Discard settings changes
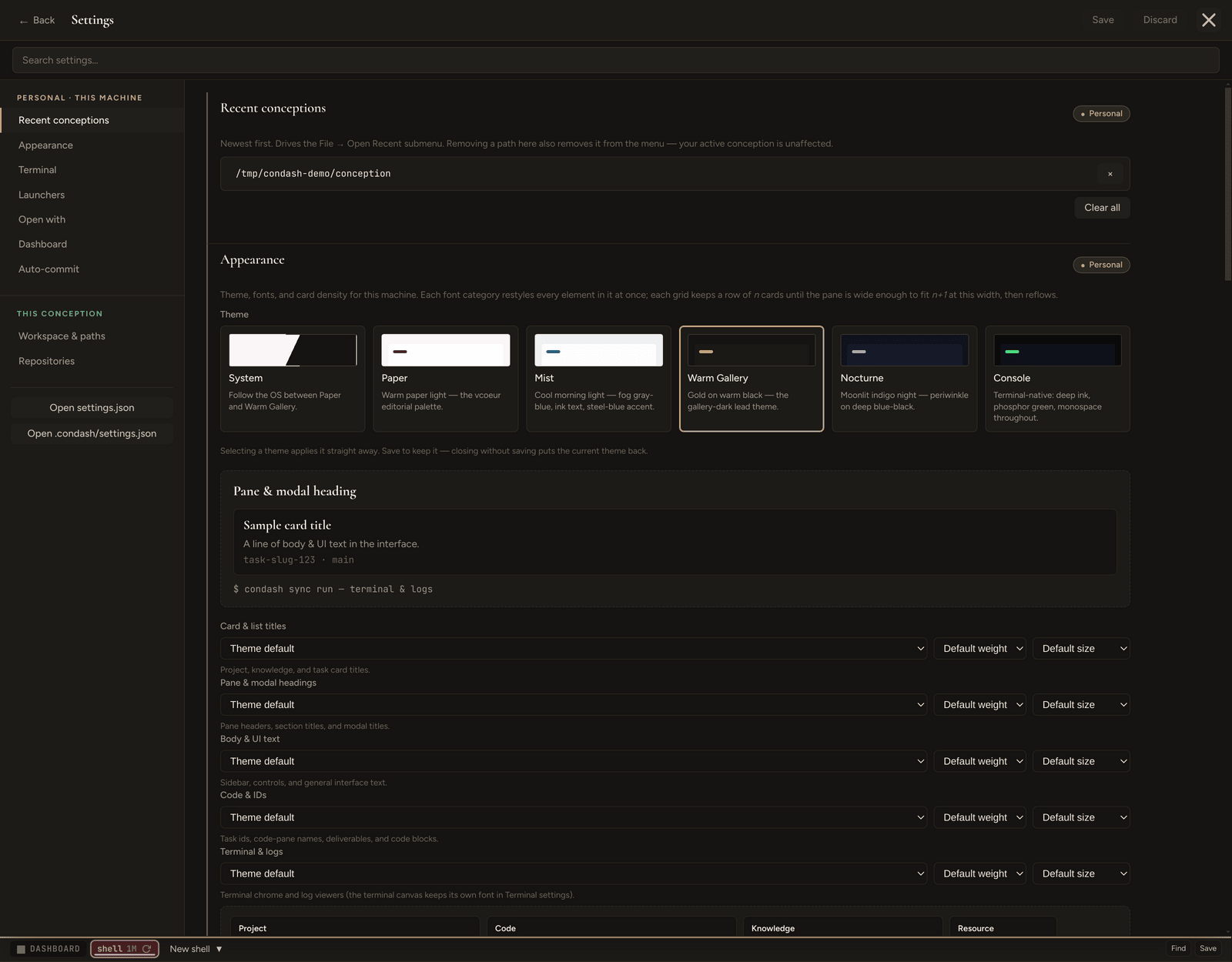1232x962 pixels. click(x=1160, y=20)
